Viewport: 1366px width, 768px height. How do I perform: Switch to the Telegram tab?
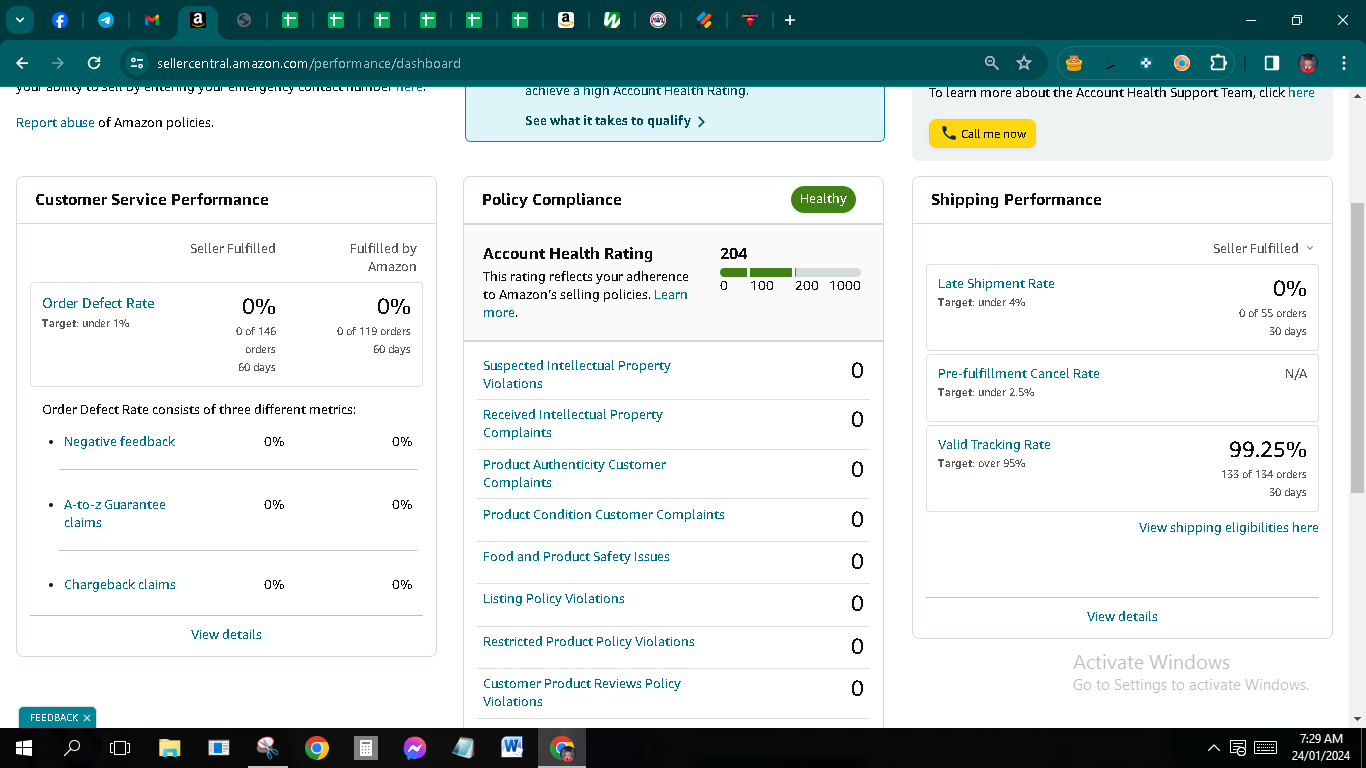[105, 20]
